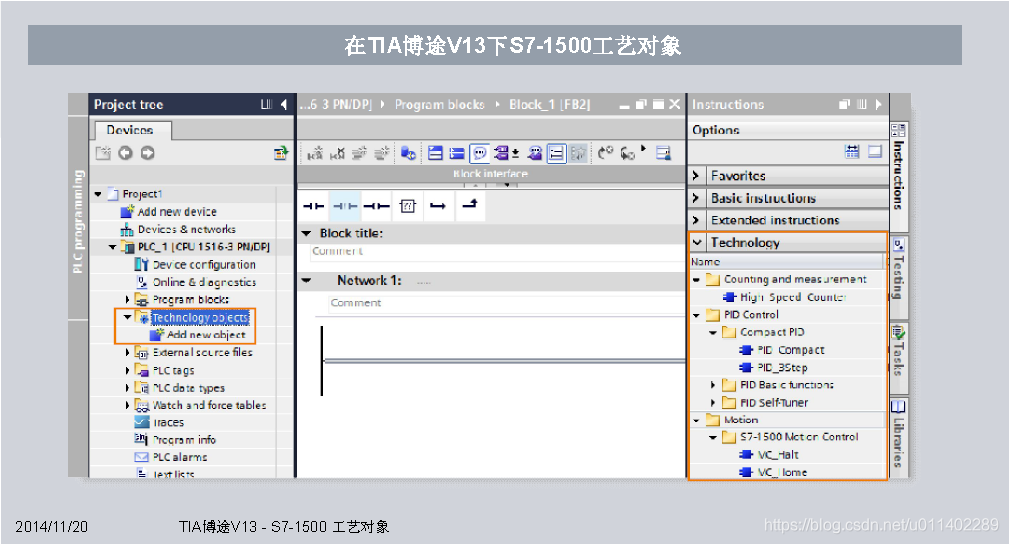Expand the Extended instructions group
Screen dimensions: 1009x544
pyautogui.click(x=696, y=220)
